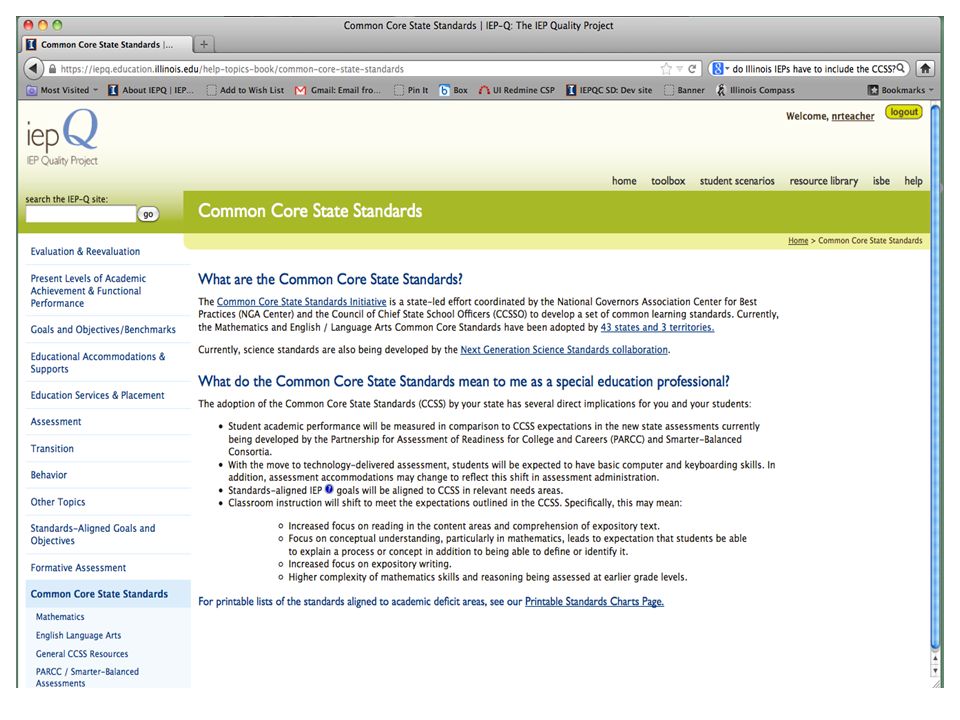Open the Banner bookmark
The width and height of the screenshot is (960, 720).
(684, 90)
